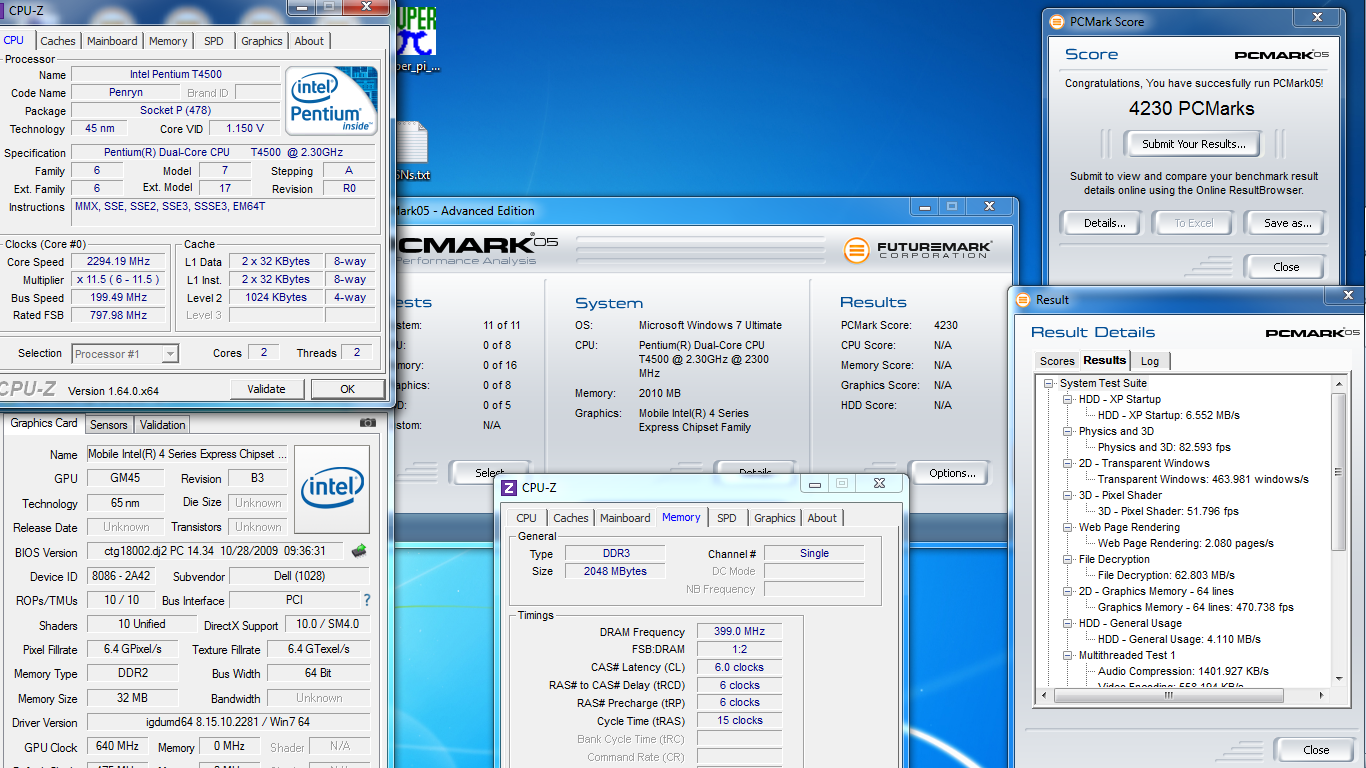1366x768 pixels.
Task: Open Mainboard tab in the Pentium T4500 CPU-Z window
Action: pos(112,41)
